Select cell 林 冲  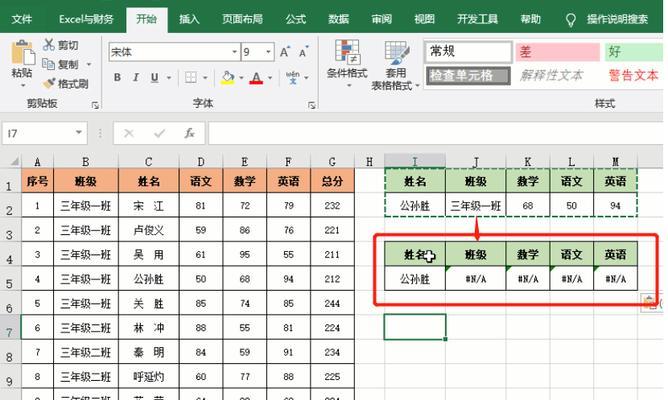[x=149, y=328]
